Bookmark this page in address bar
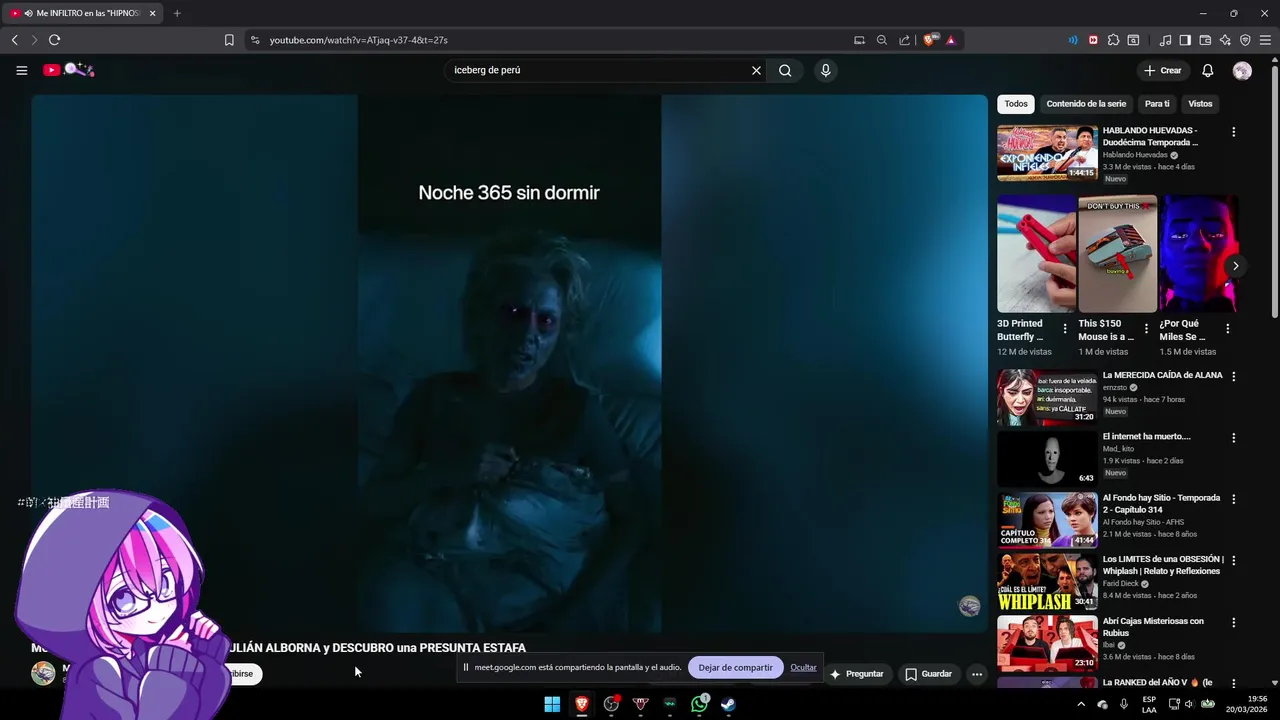Viewport: 1280px width, 720px height. click(x=229, y=40)
